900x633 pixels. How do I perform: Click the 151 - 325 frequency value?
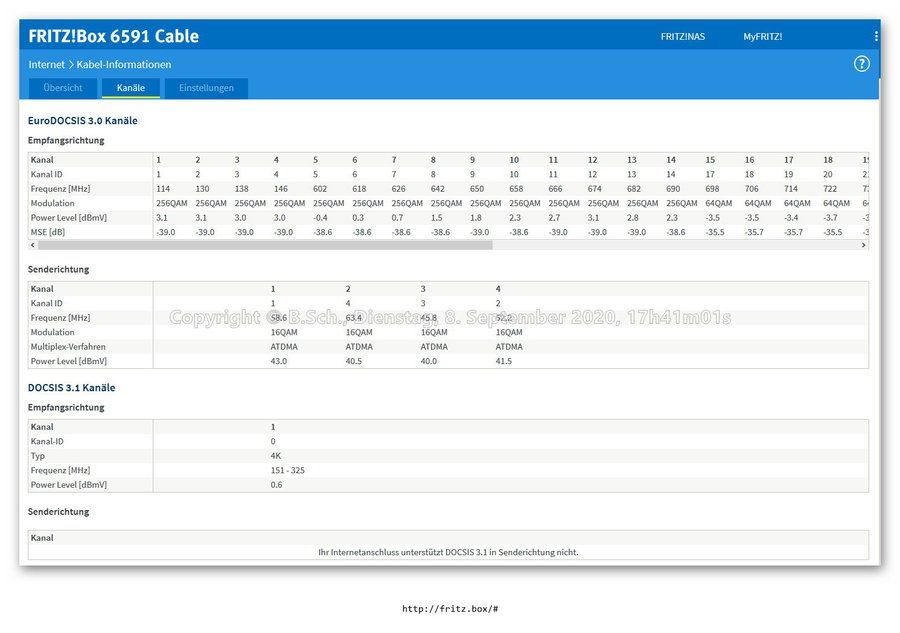(x=288, y=470)
